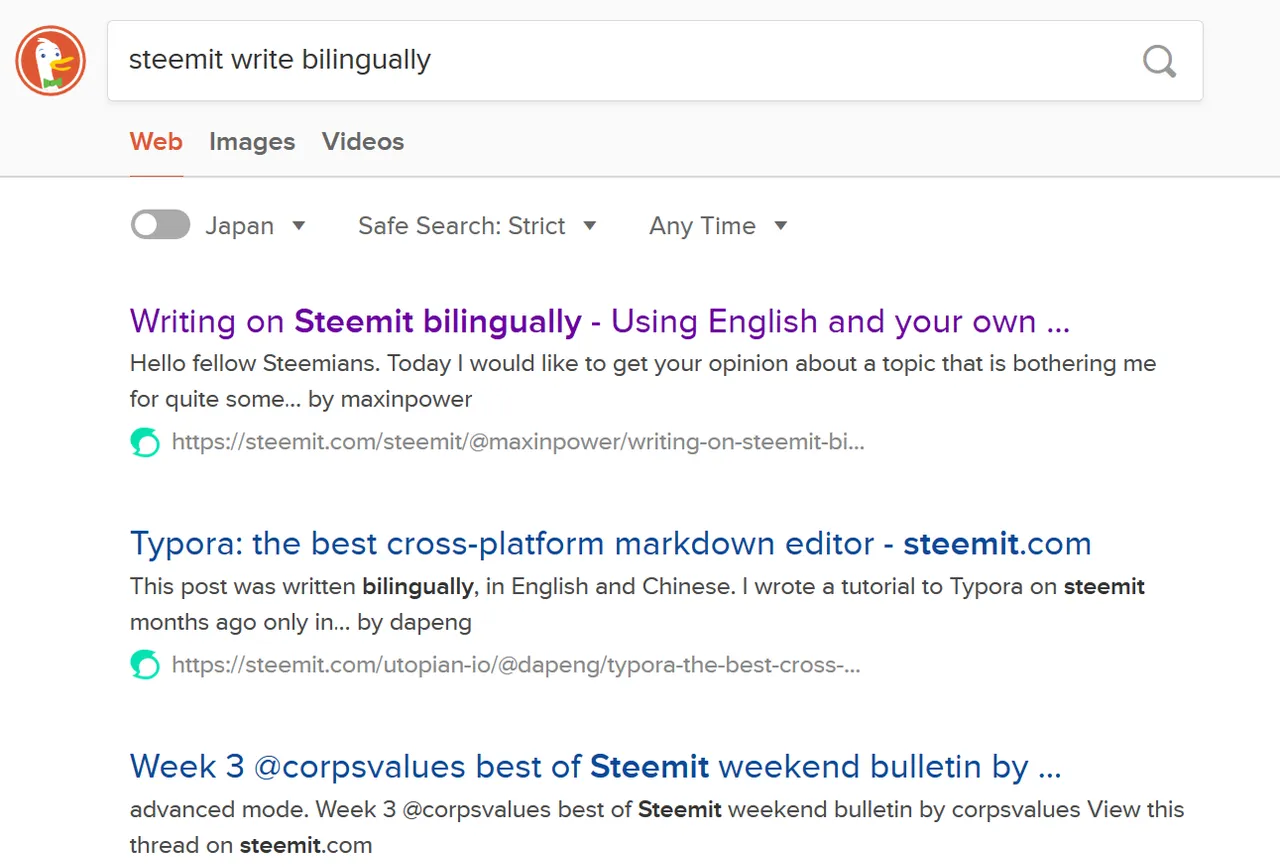Open the Safe Search: Strict dropdown
This screenshot has width=1280, height=867.
477,226
